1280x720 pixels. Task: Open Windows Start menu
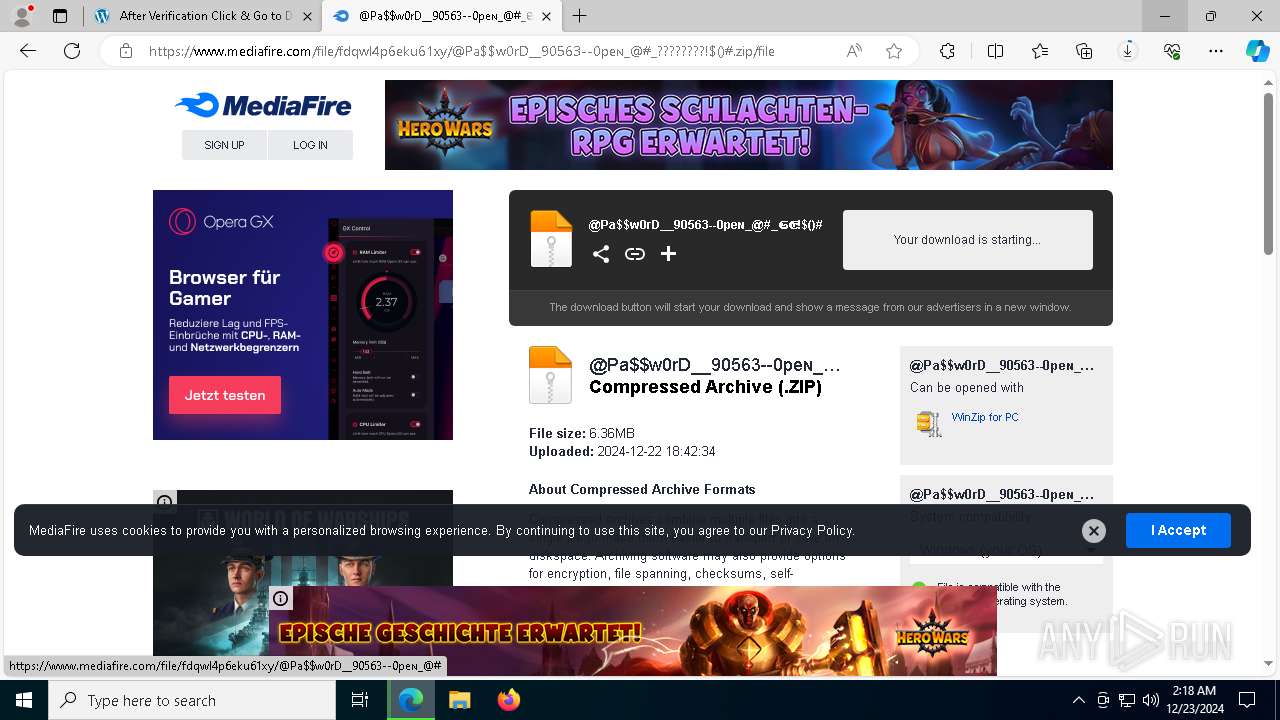pos(24,700)
